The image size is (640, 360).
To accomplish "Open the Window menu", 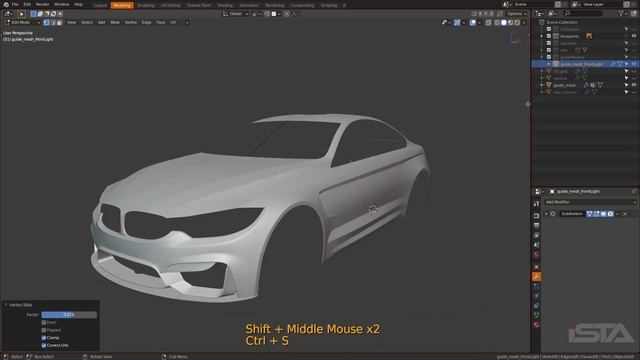I will coord(62,4).
